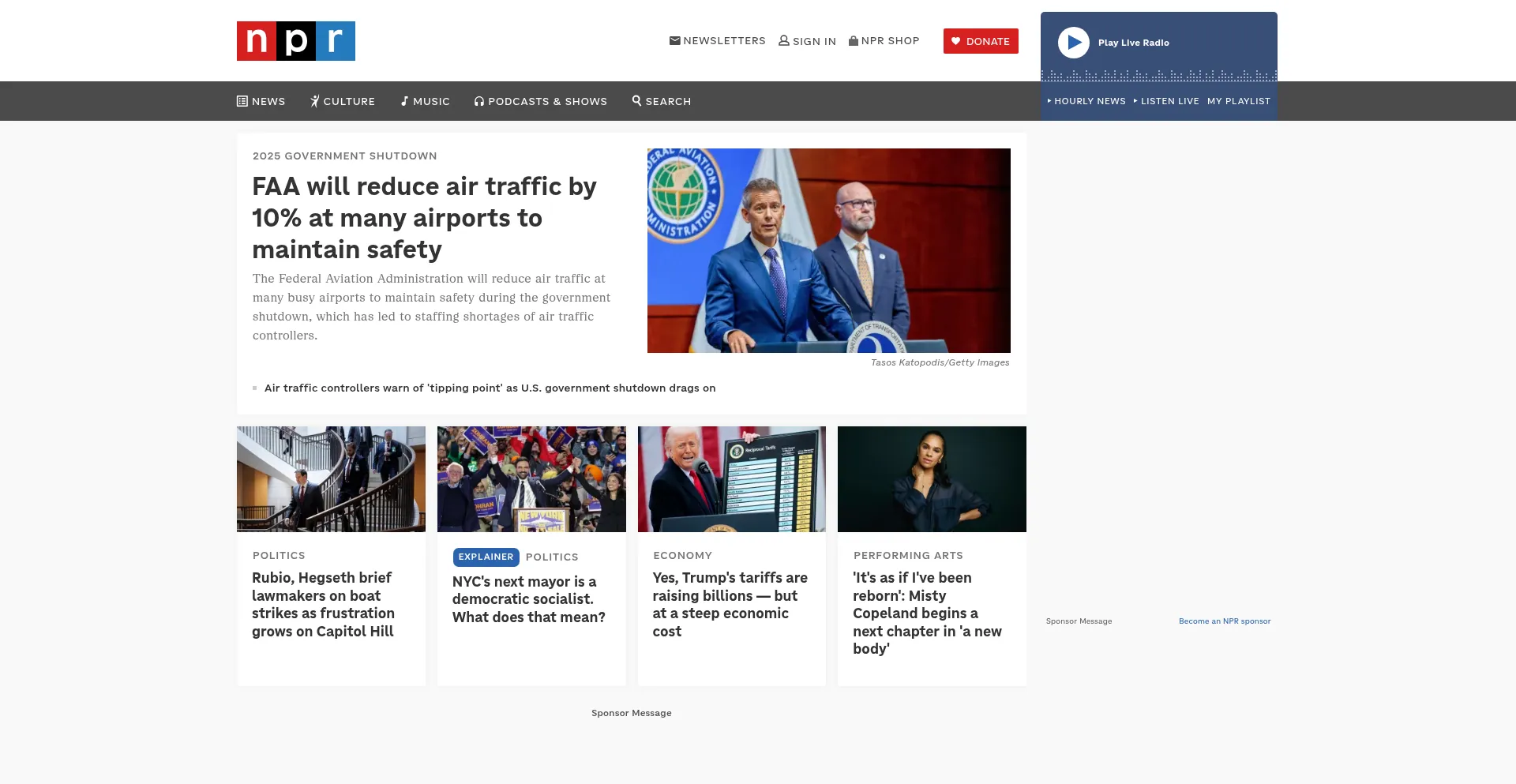This screenshot has width=1516, height=784.
Task: Open NPR Shop via bag icon
Action: [853, 41]
